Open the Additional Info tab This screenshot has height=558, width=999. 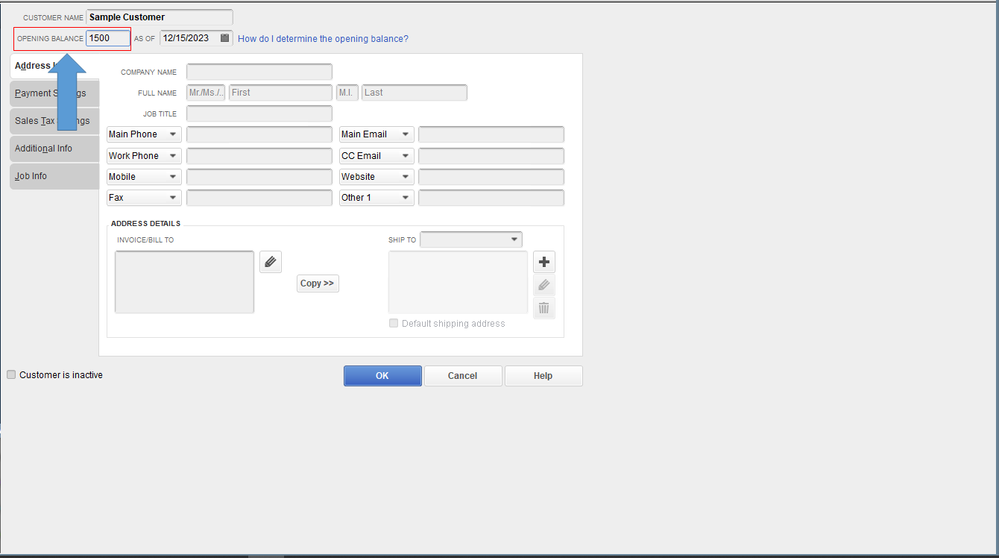tap(54, 148)
